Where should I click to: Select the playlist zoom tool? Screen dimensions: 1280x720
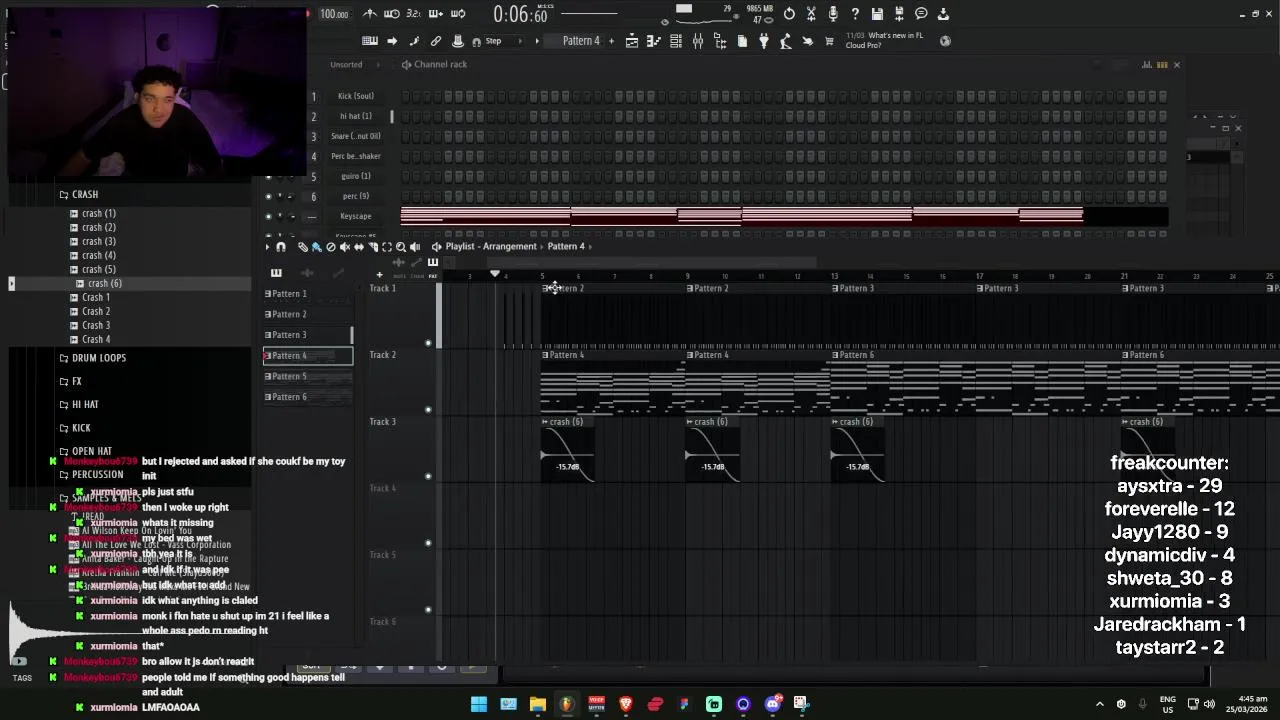click(x=401, y=247)
